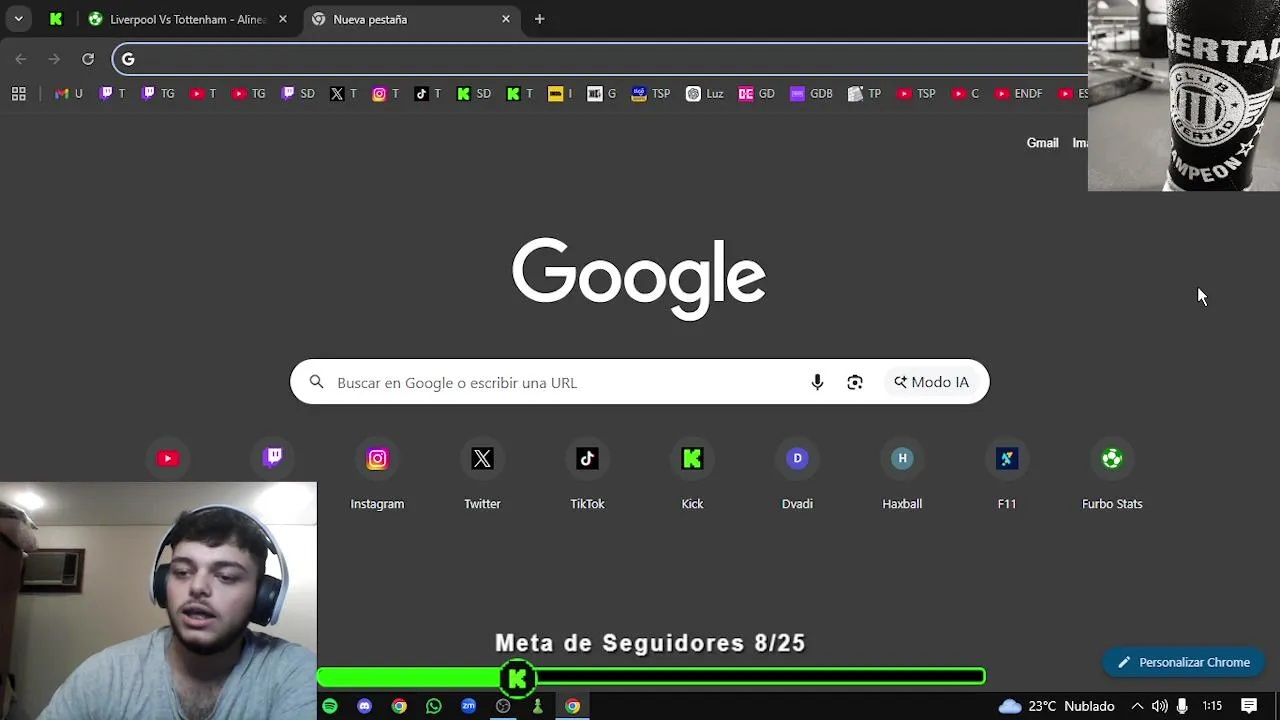
Task: Open the Twitch 'TG' bookmark
Action: (x=159, y=93)
